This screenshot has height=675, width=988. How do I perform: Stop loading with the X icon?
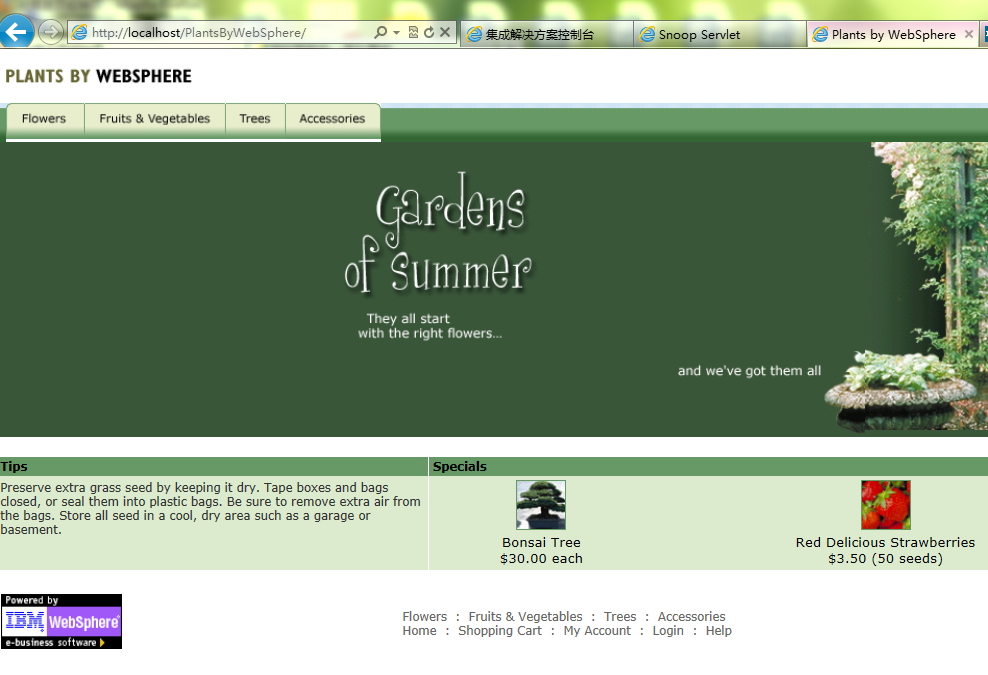coord(445,32)
